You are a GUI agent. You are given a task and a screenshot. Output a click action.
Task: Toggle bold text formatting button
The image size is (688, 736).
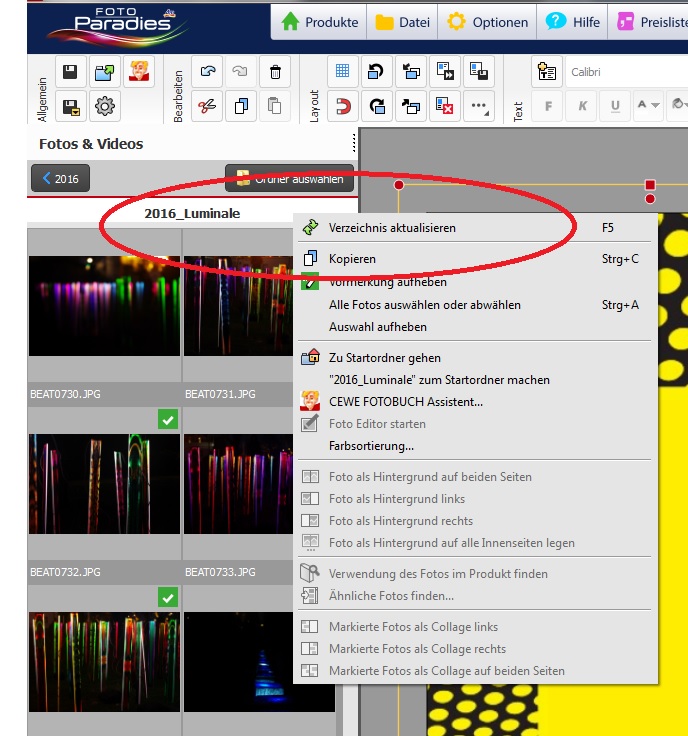(548, 105)
